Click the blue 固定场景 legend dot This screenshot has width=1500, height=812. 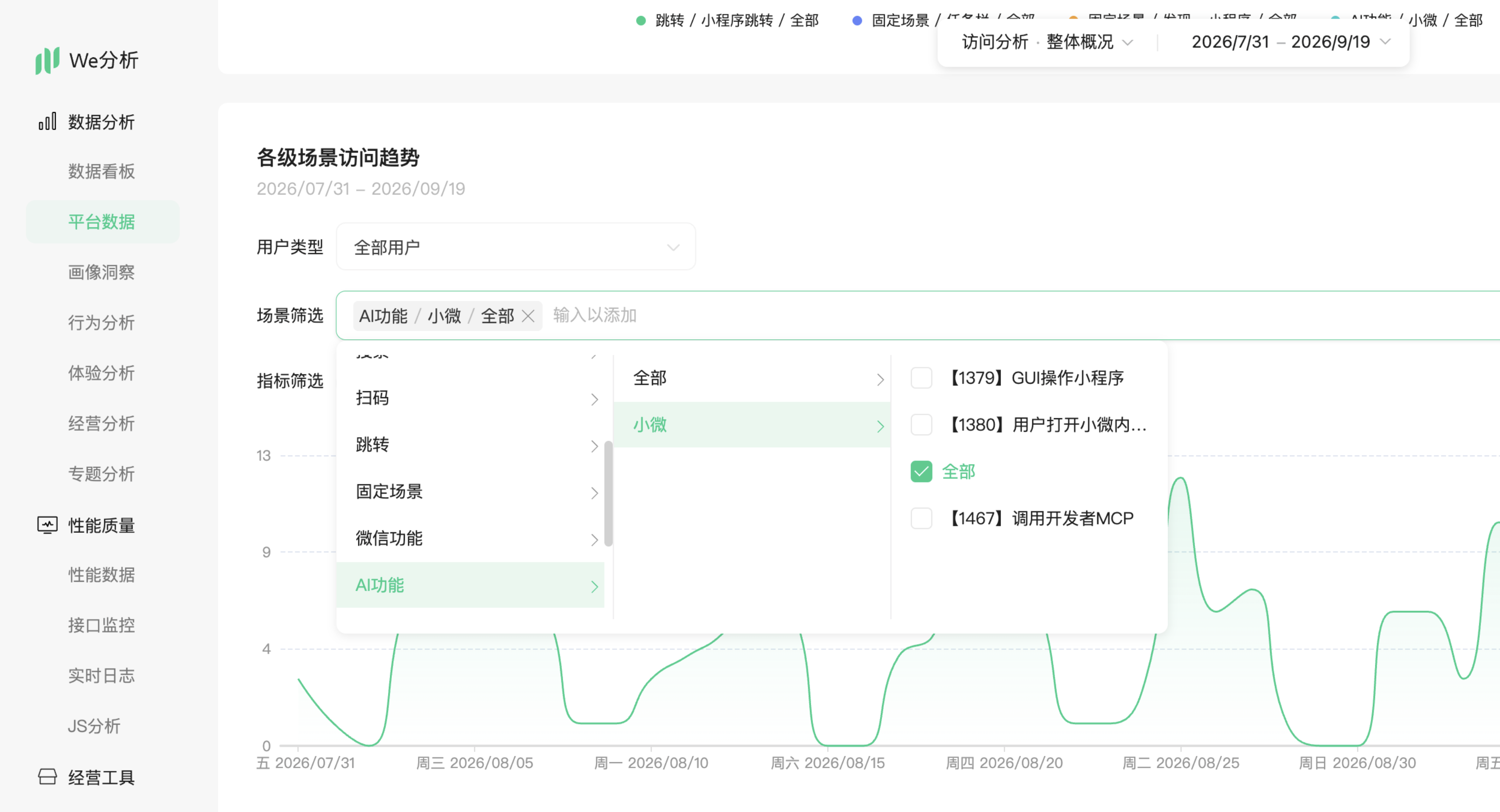(856, 21)
